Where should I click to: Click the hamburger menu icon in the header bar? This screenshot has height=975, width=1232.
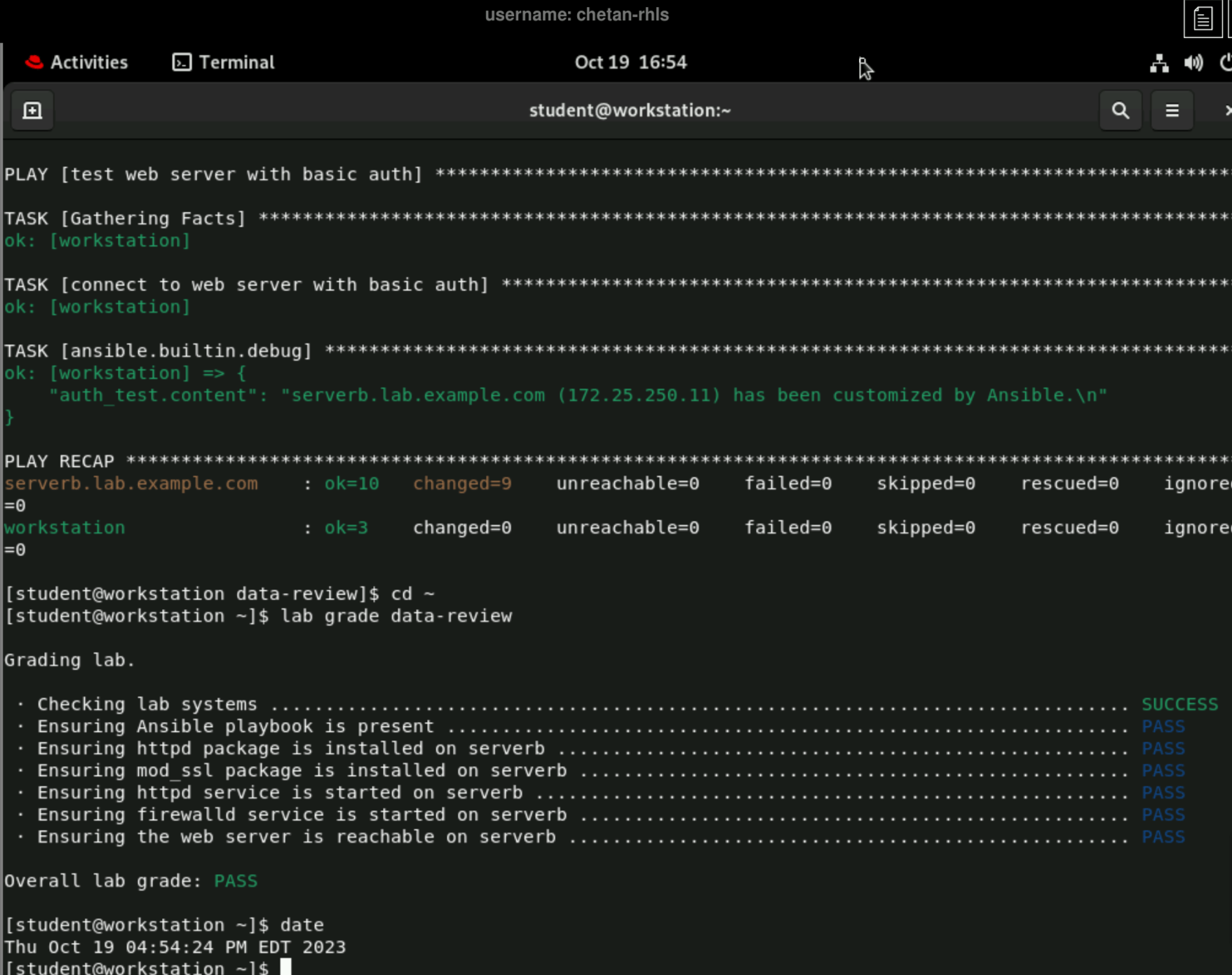click(x=1171, y=110)
